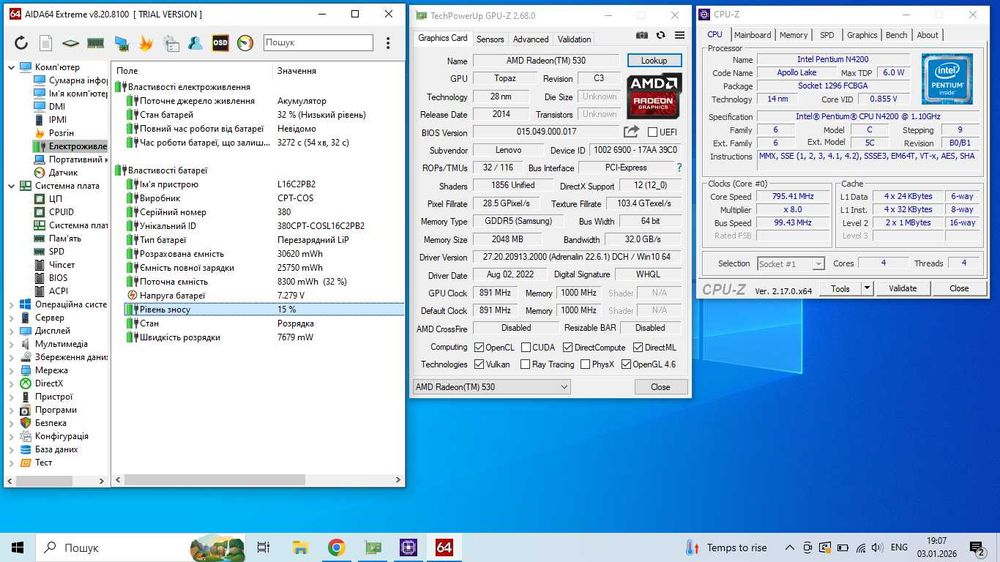Toggle the Vulkan checkbox in GPU-Z
The height and width of the screenshot is (562, 1000).
(x=479, y=364)
